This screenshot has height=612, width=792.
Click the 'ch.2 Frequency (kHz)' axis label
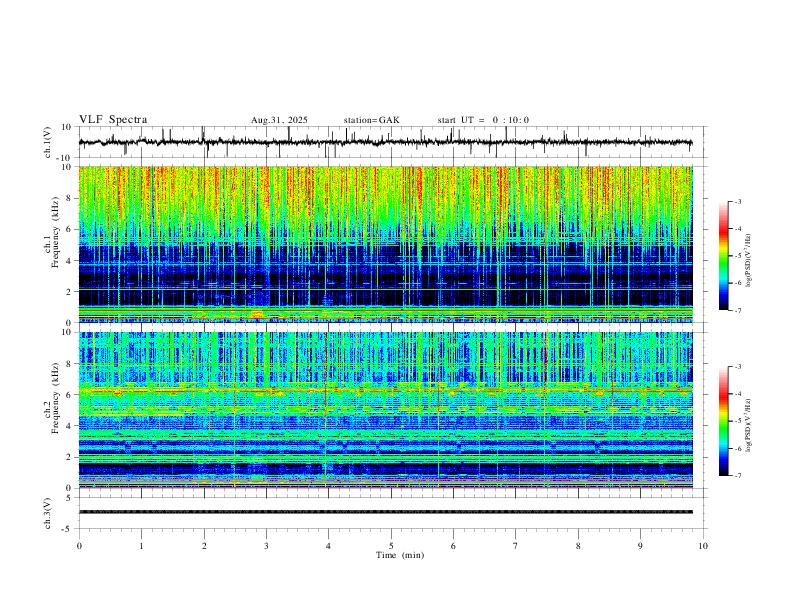[x=51, y=410]
